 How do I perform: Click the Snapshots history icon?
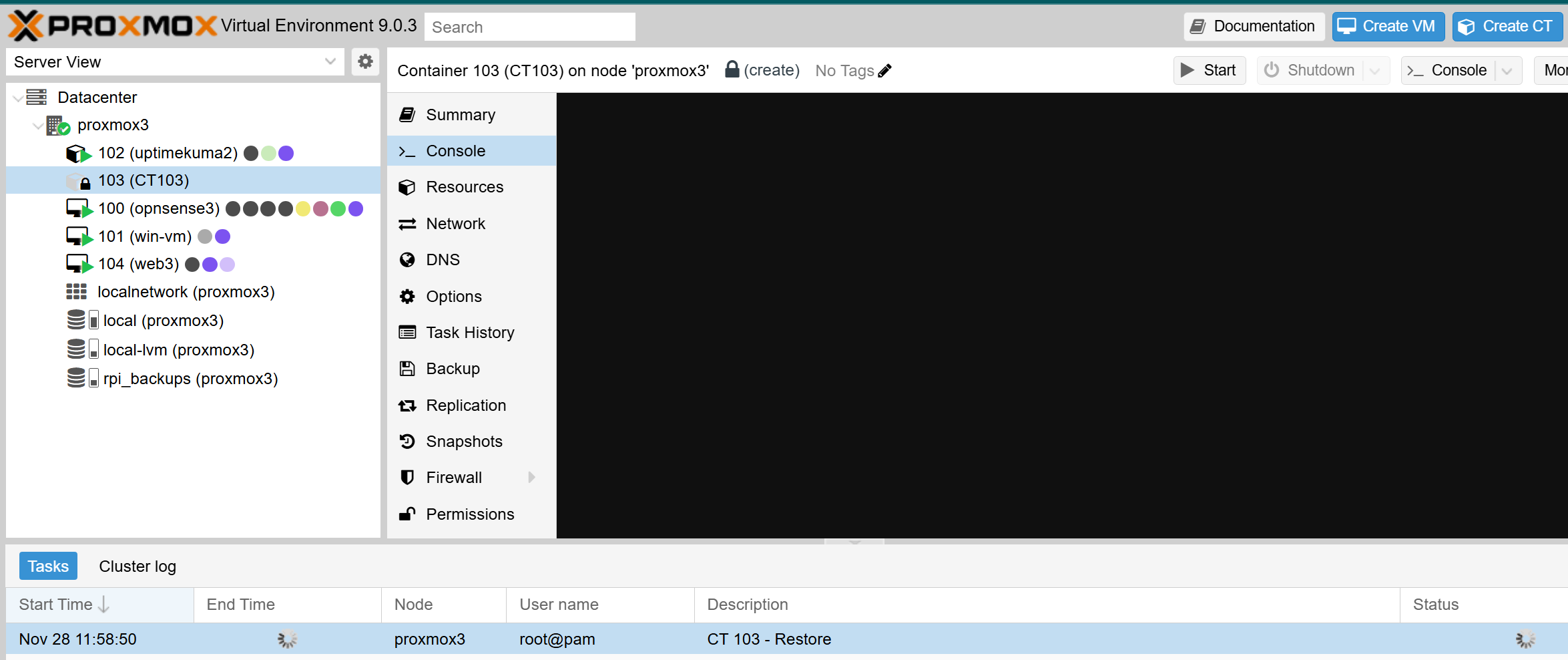(407, 442)
